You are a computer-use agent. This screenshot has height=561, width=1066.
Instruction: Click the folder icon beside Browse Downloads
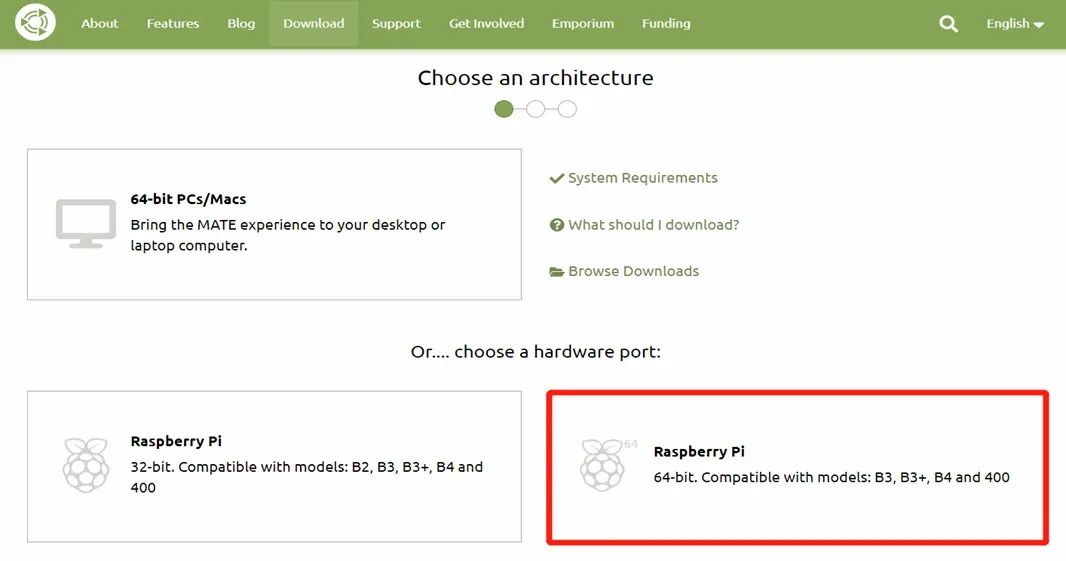tap(557, 272)
